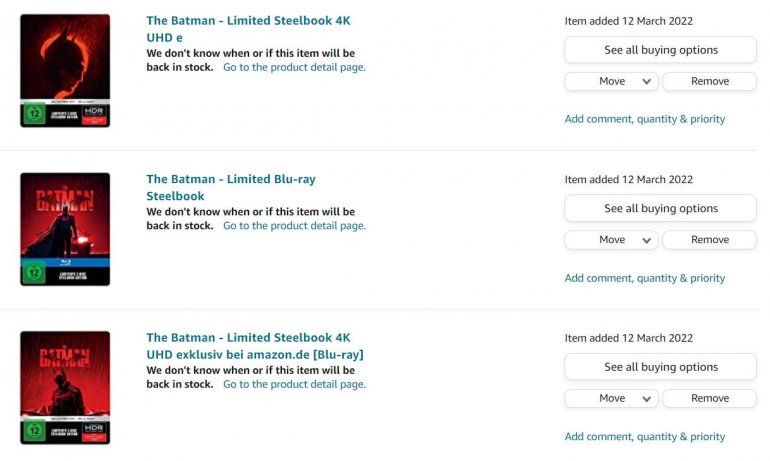See all buying options for first Steelbook
This screenshot has height=461, width=770.
[x=660, y=50]
